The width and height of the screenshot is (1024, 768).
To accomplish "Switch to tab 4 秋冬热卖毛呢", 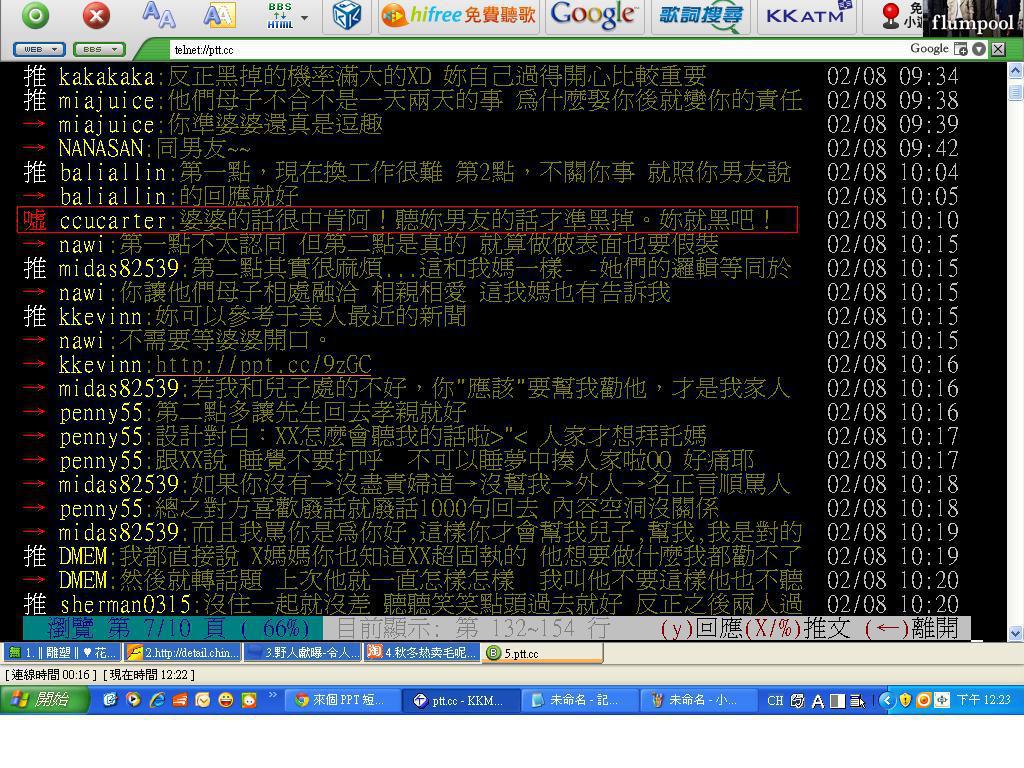I will (422, 652).
